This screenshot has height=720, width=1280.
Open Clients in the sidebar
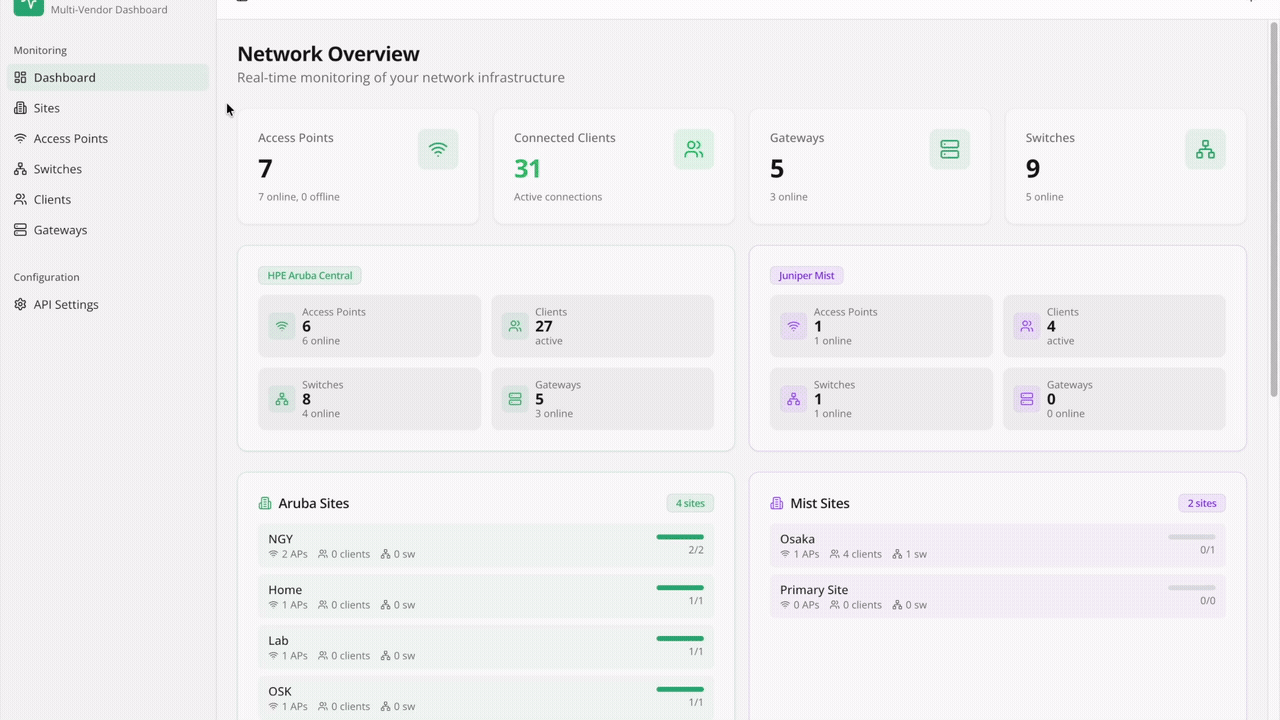108,199
